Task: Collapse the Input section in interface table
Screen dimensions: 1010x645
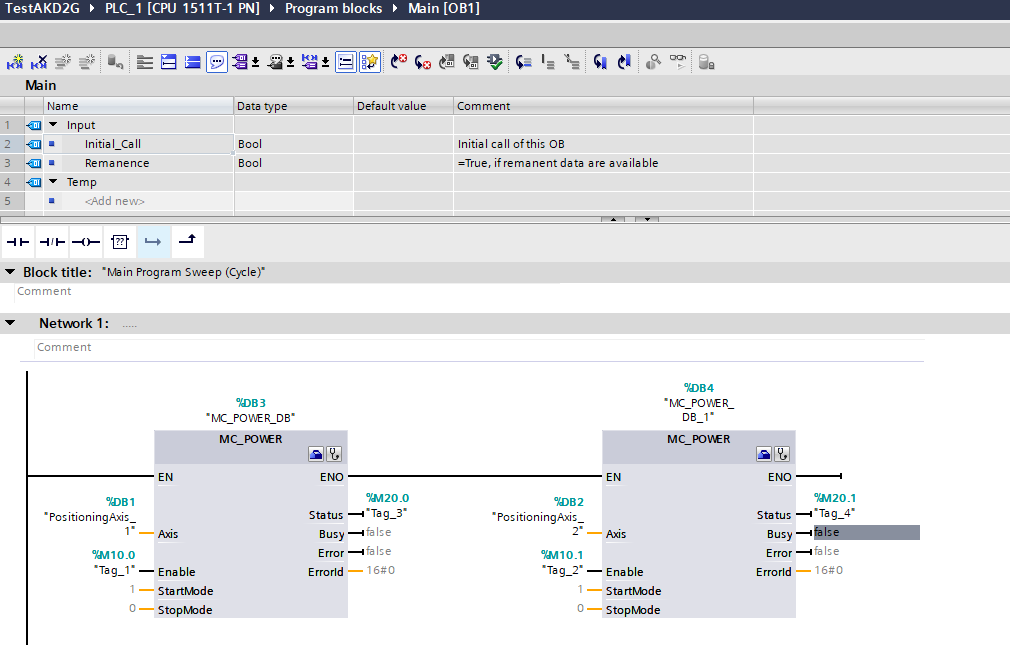Action: click(53, 124)
